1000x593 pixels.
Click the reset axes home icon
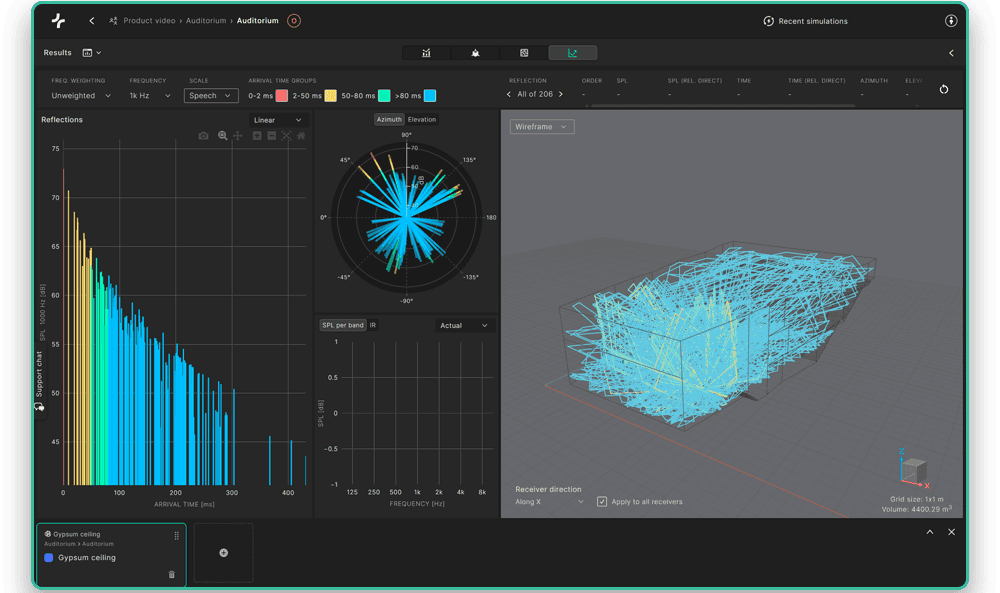(x=301, y=136)
